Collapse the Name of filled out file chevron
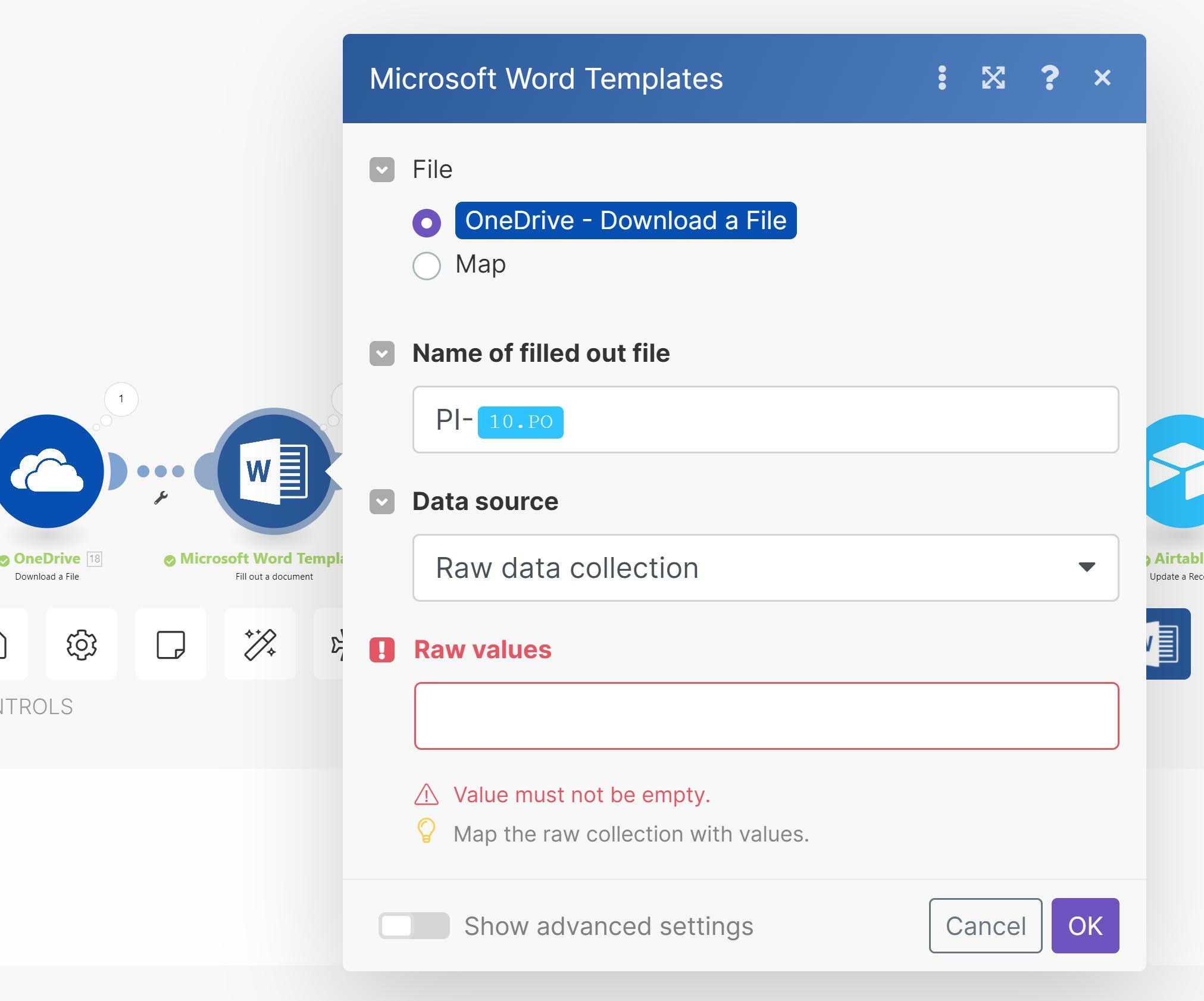1204x1001 pixels. coord(382,354)
